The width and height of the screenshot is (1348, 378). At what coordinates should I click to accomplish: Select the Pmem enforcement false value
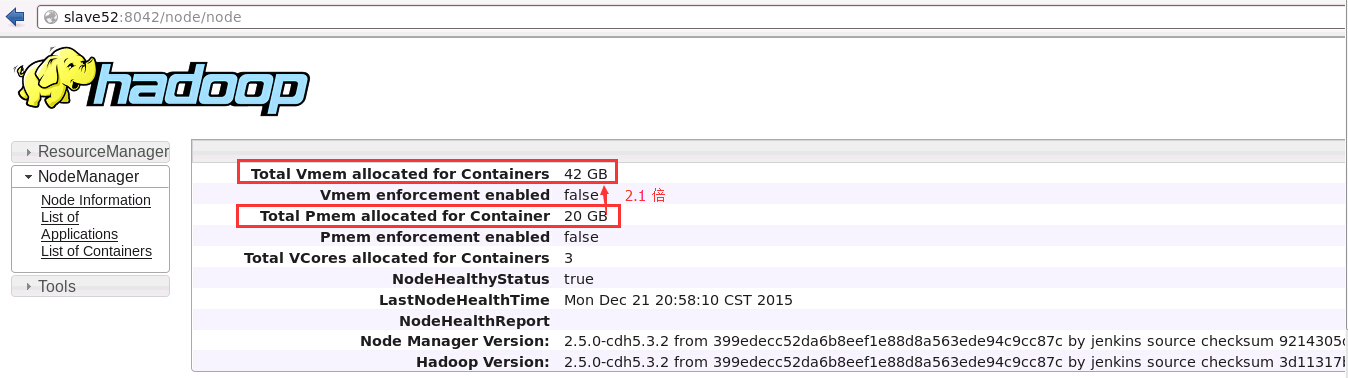(581, 237)
